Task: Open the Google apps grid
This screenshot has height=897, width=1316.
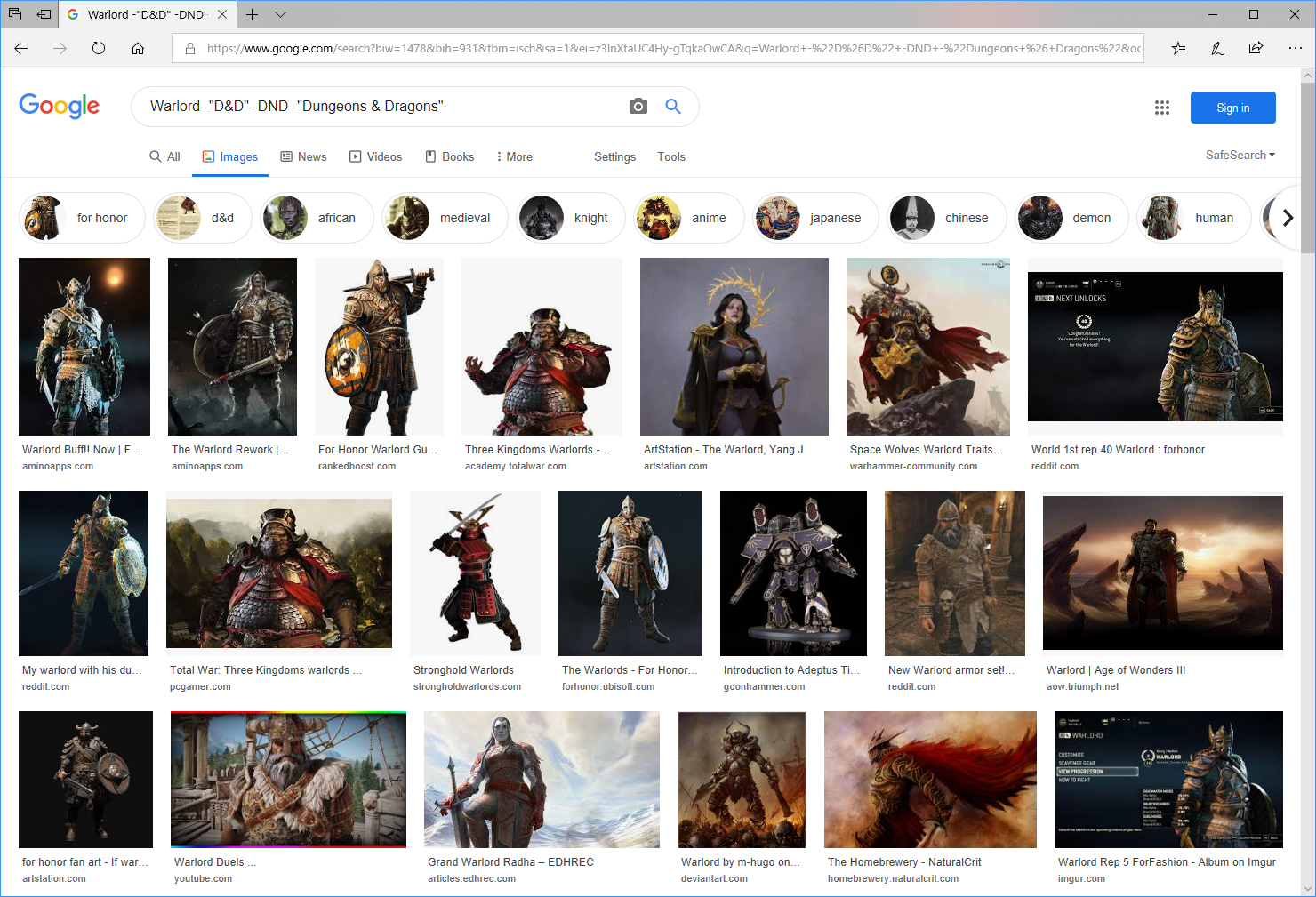Action: pos(1161,108)
